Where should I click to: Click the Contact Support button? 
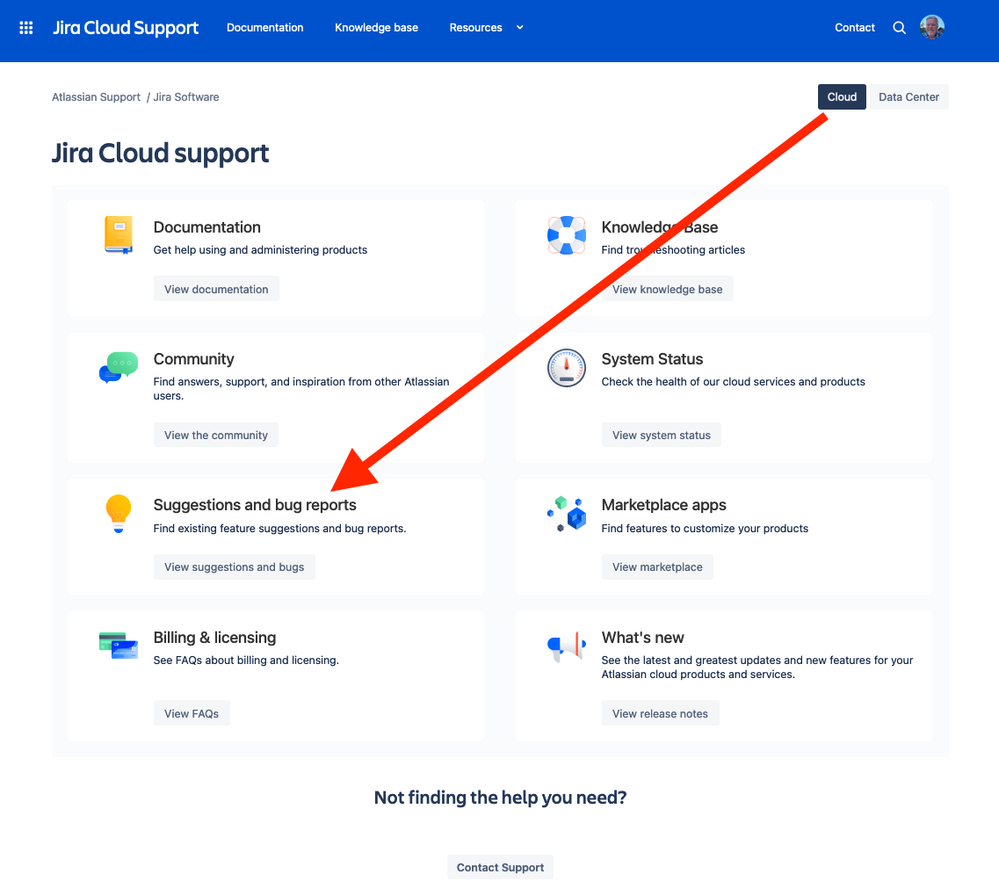(x=500, y=867)
